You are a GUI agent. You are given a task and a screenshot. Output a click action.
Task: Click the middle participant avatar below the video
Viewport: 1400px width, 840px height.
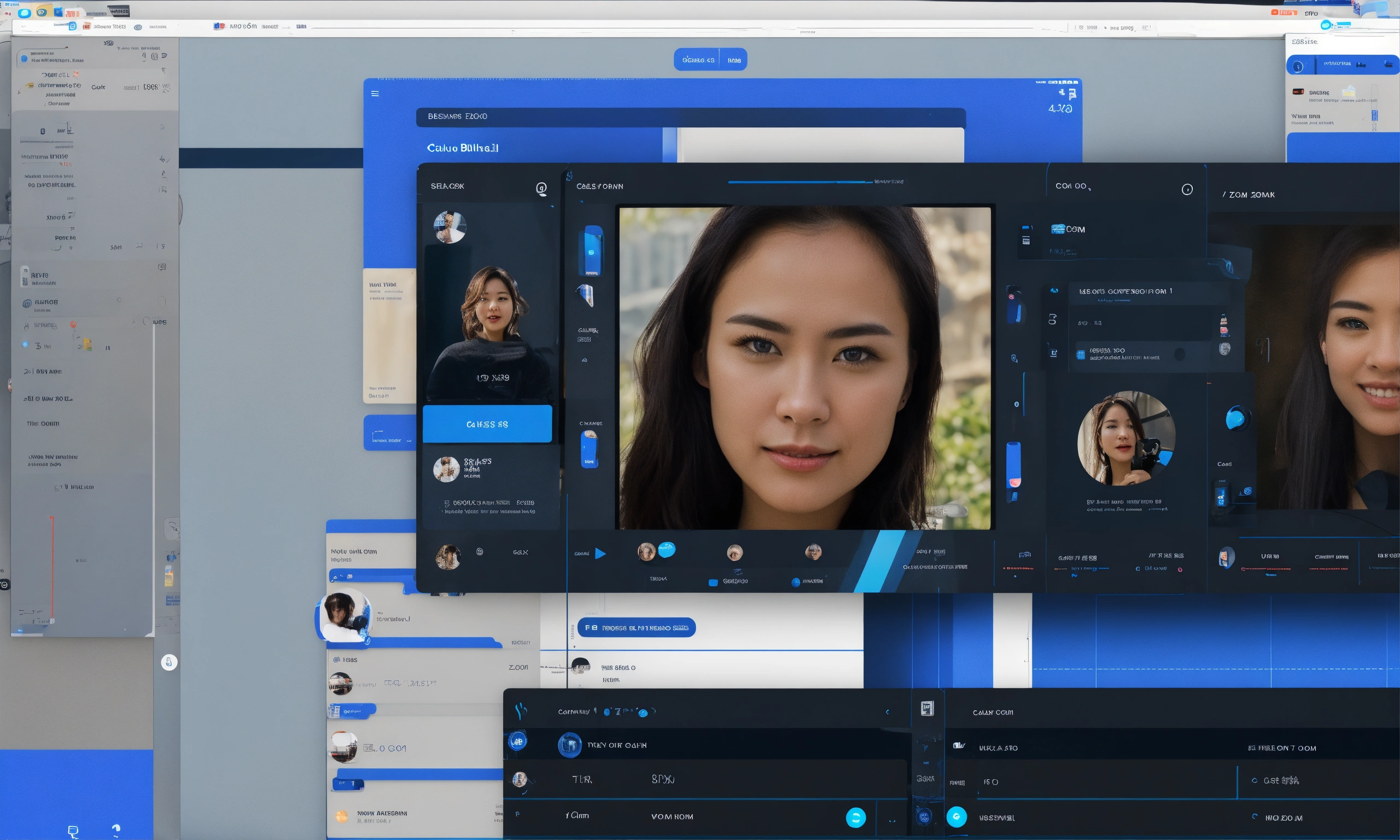click(734, 552)
